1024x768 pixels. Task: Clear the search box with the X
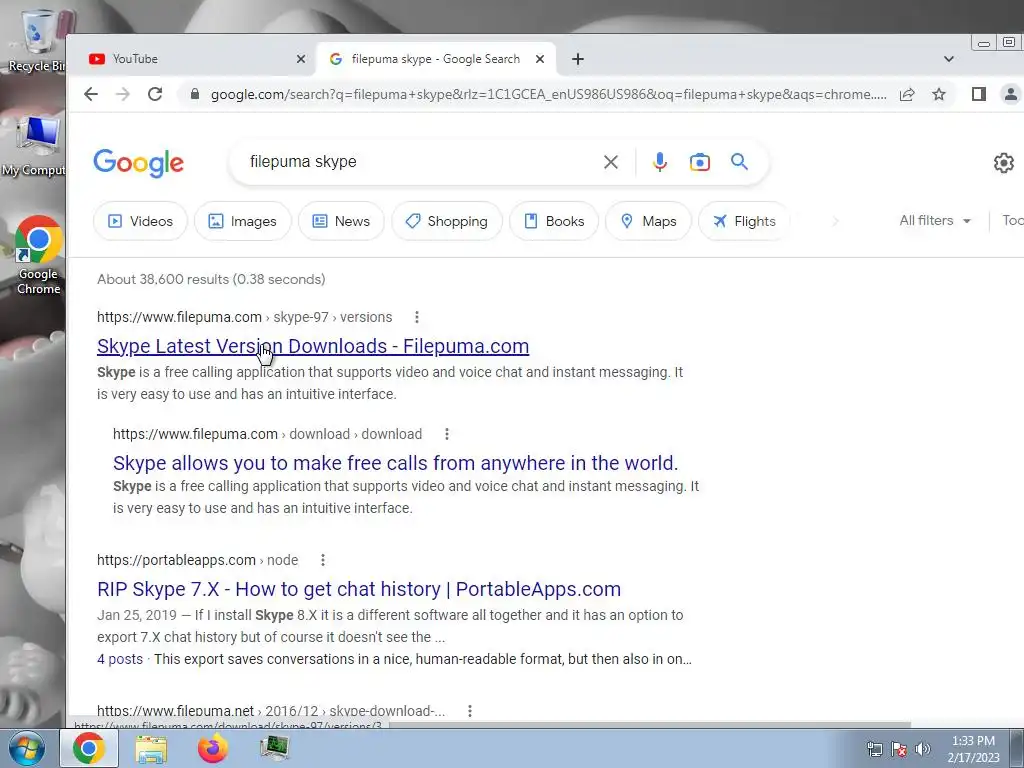pos(611,162)
